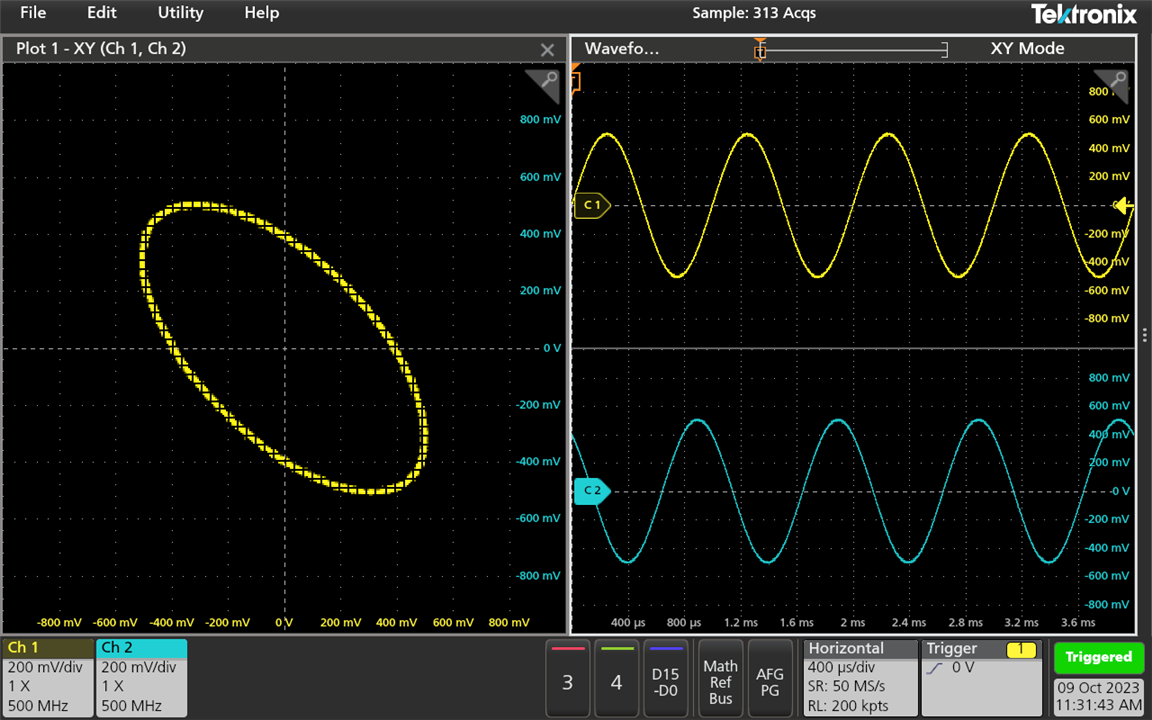Click the date and time badge
This screenshot has height=720, width=1152.
click(1098, 696)
